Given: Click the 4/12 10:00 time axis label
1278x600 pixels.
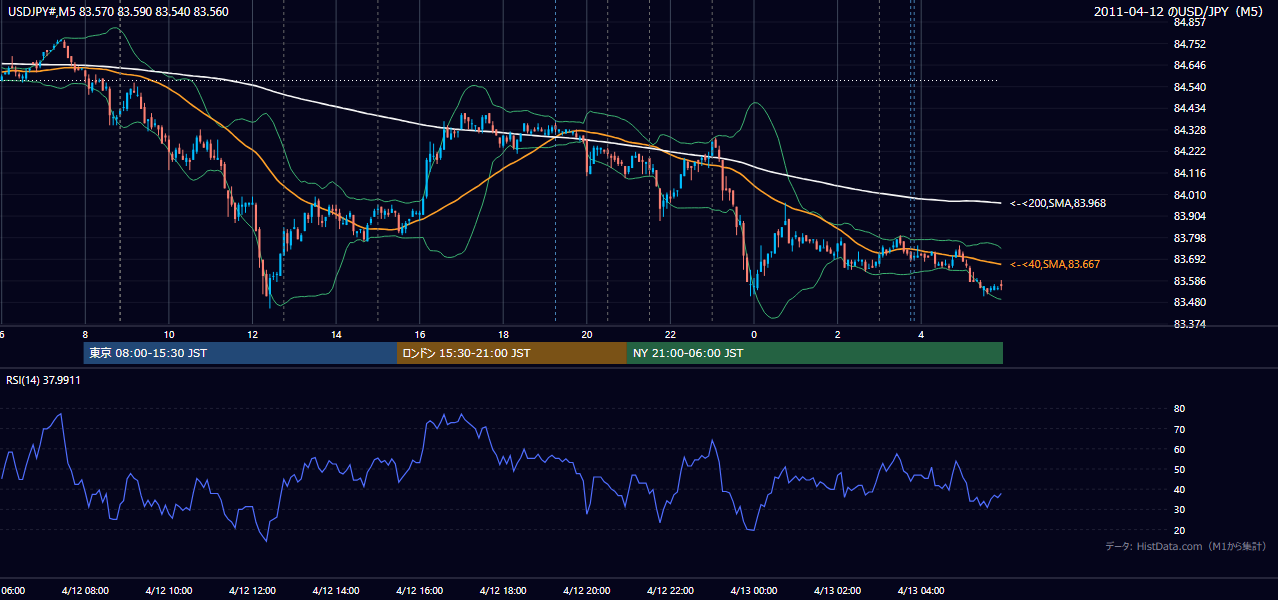Looking at the screenshot, I should point(169,591).
